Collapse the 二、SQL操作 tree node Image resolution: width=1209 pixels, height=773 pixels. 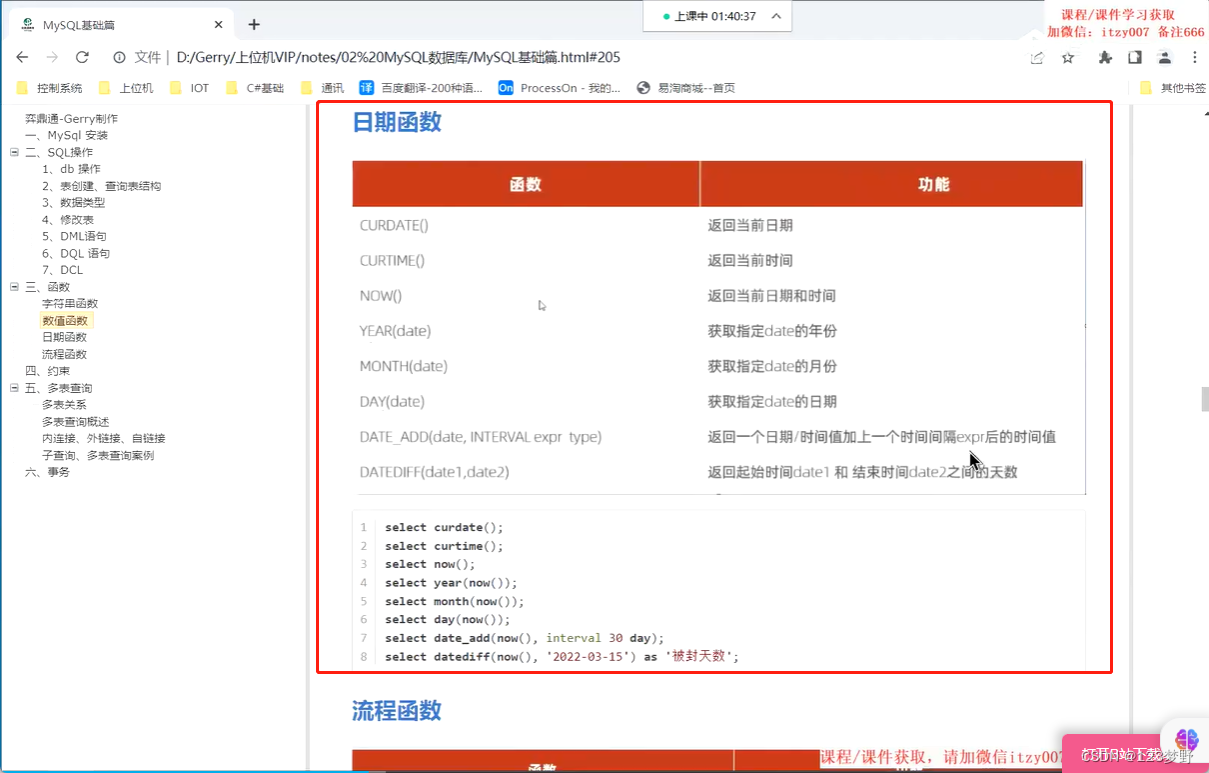pos(14,152)
